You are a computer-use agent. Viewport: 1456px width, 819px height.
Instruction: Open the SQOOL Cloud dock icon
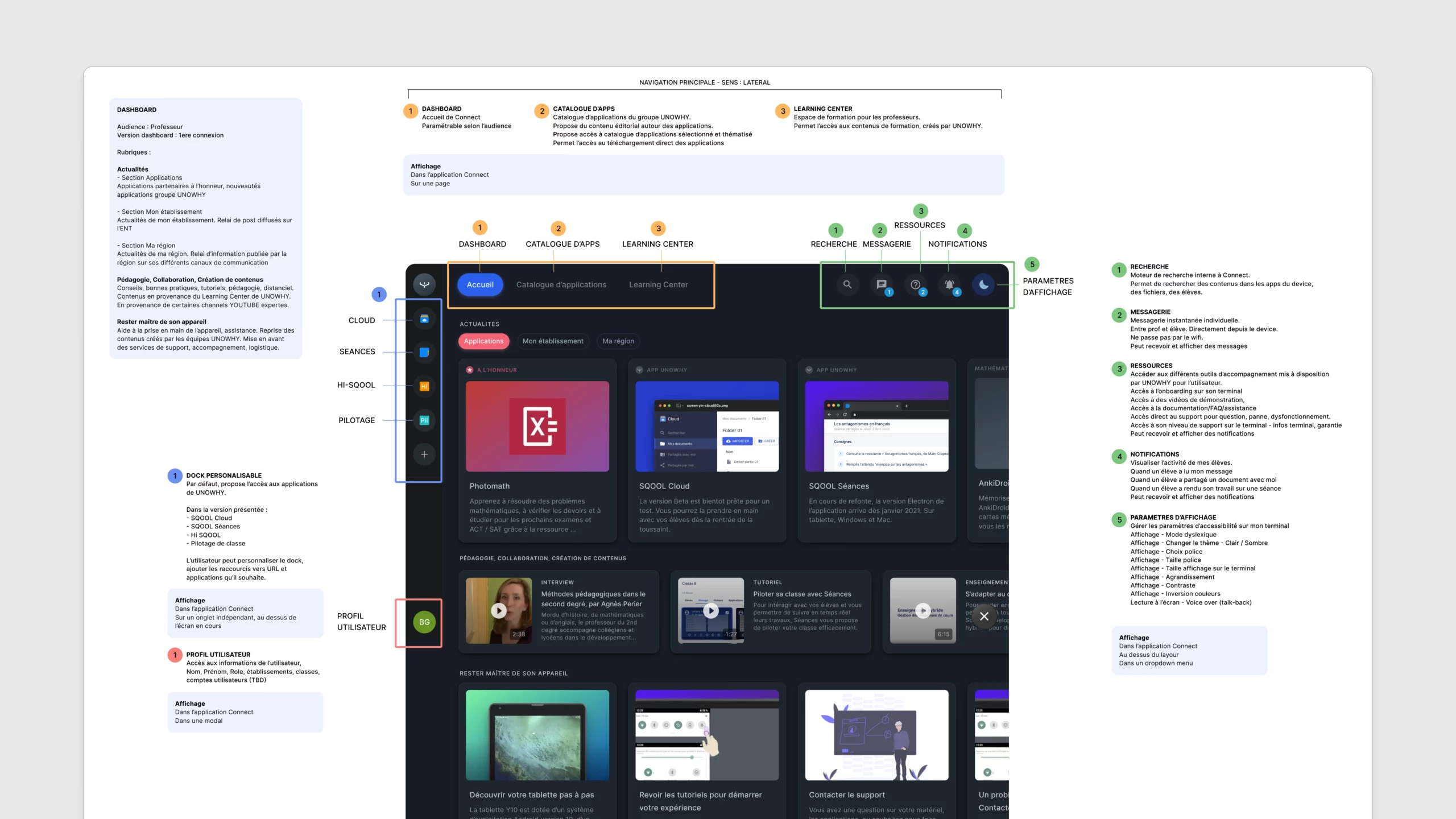tap(424, 319)
